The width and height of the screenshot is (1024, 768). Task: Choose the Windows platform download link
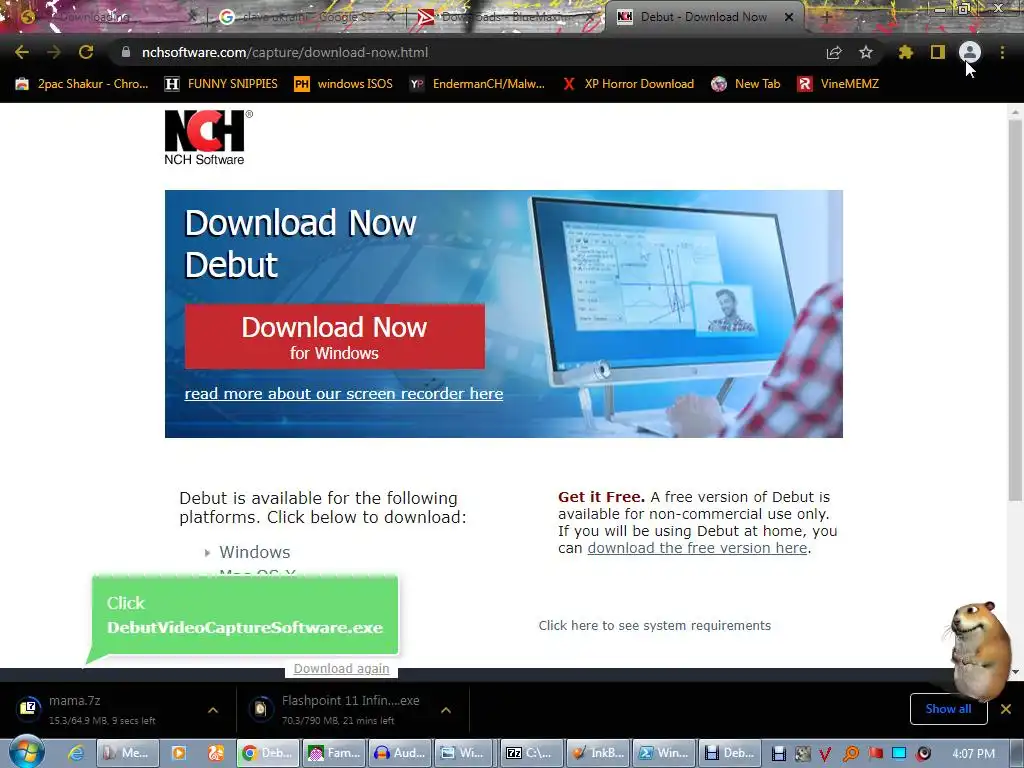click(255, 552)
